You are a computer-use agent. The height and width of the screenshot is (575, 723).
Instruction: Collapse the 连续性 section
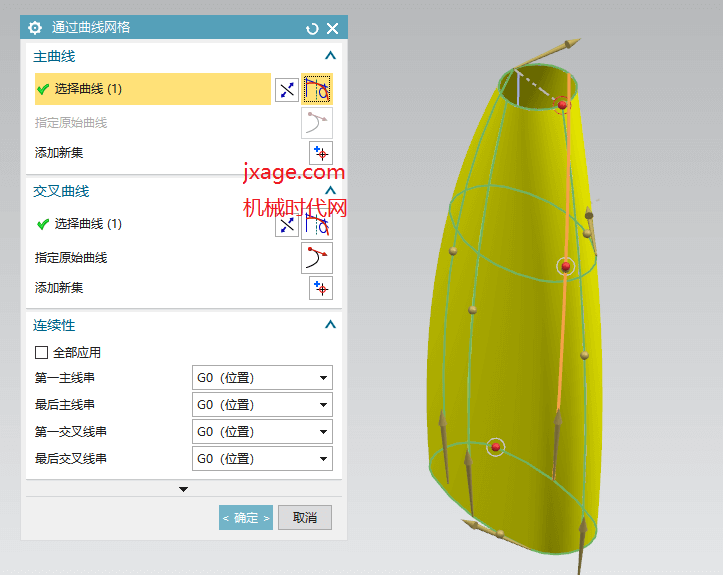pos(330,325)
